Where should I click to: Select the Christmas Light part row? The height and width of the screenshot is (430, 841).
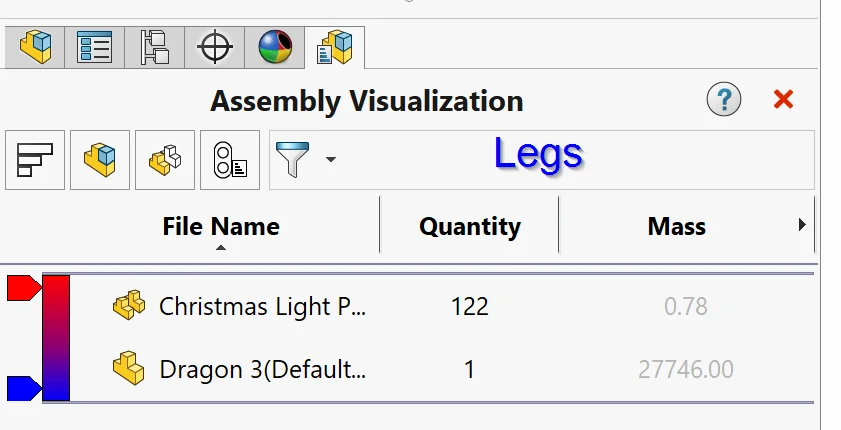pyautogui.click(x=262, y=306)
